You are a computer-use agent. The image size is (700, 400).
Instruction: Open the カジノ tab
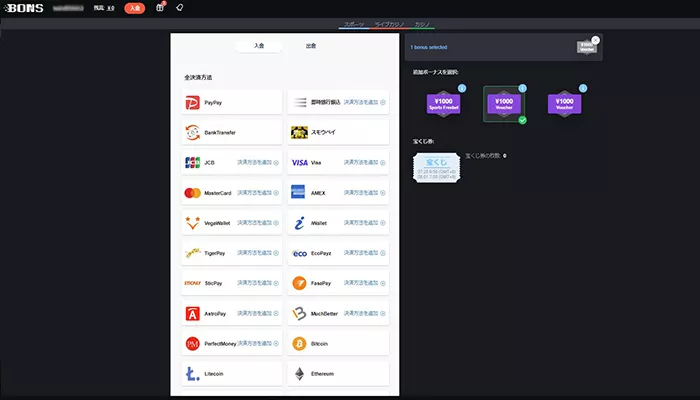click(422, 25)
